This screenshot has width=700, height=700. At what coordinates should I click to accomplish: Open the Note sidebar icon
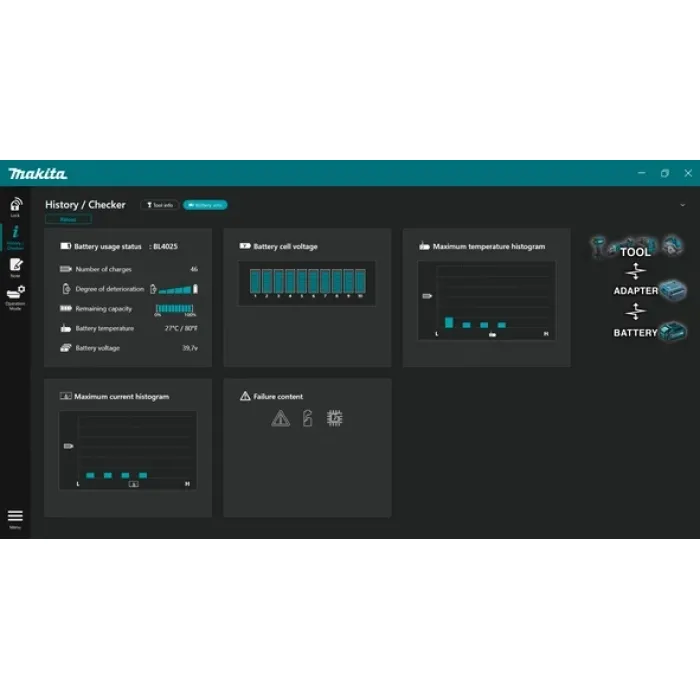[x=15, y=266]
